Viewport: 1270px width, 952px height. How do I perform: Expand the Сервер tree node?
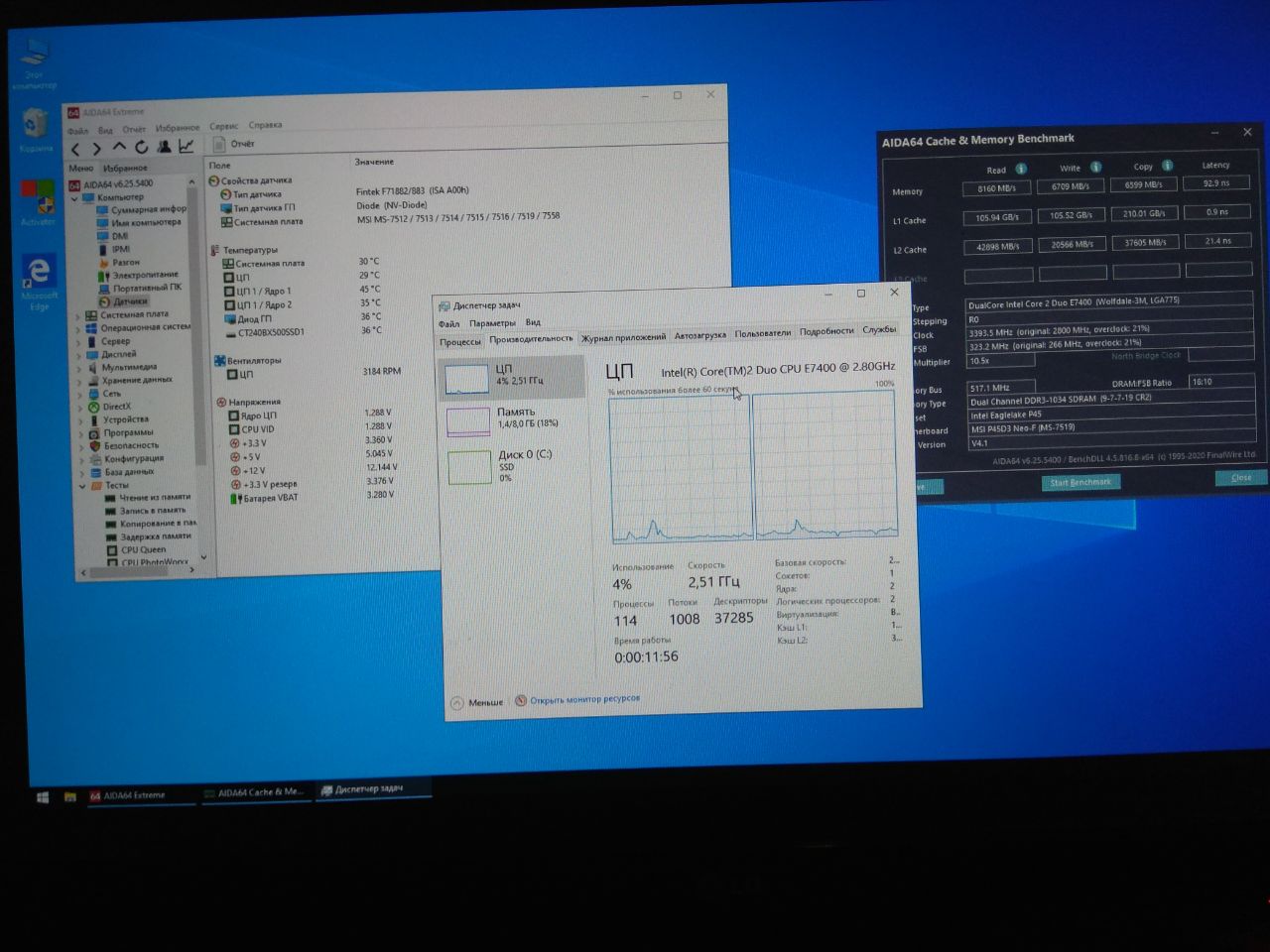click(79, 341)
